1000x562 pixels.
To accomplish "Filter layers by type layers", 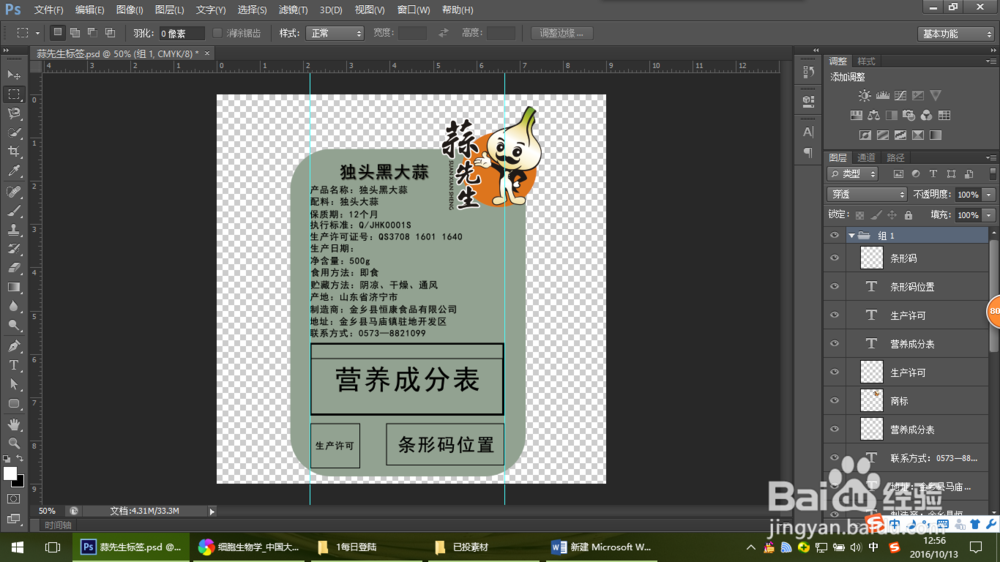I will pyautogui.click(x=933, y=174).
